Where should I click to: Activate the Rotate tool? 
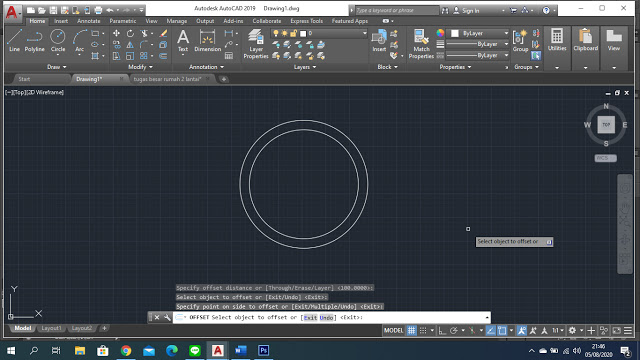click(130, 33)
